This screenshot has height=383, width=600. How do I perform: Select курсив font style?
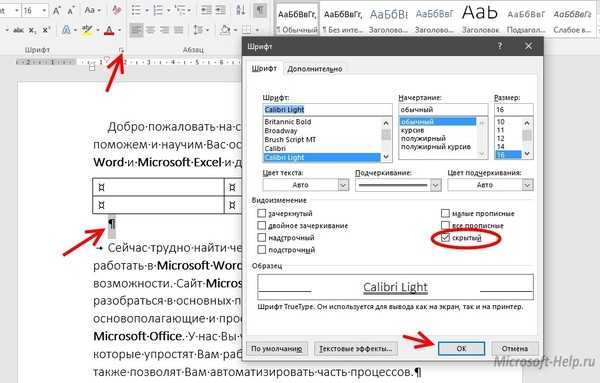click(412, 130)
